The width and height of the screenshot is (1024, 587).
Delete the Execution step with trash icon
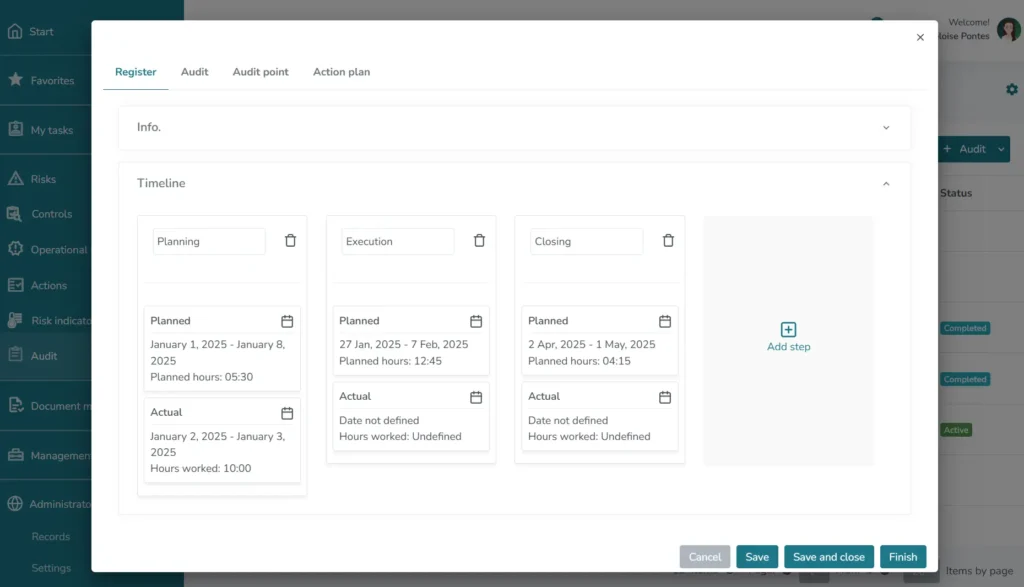(x=479, y=241)
